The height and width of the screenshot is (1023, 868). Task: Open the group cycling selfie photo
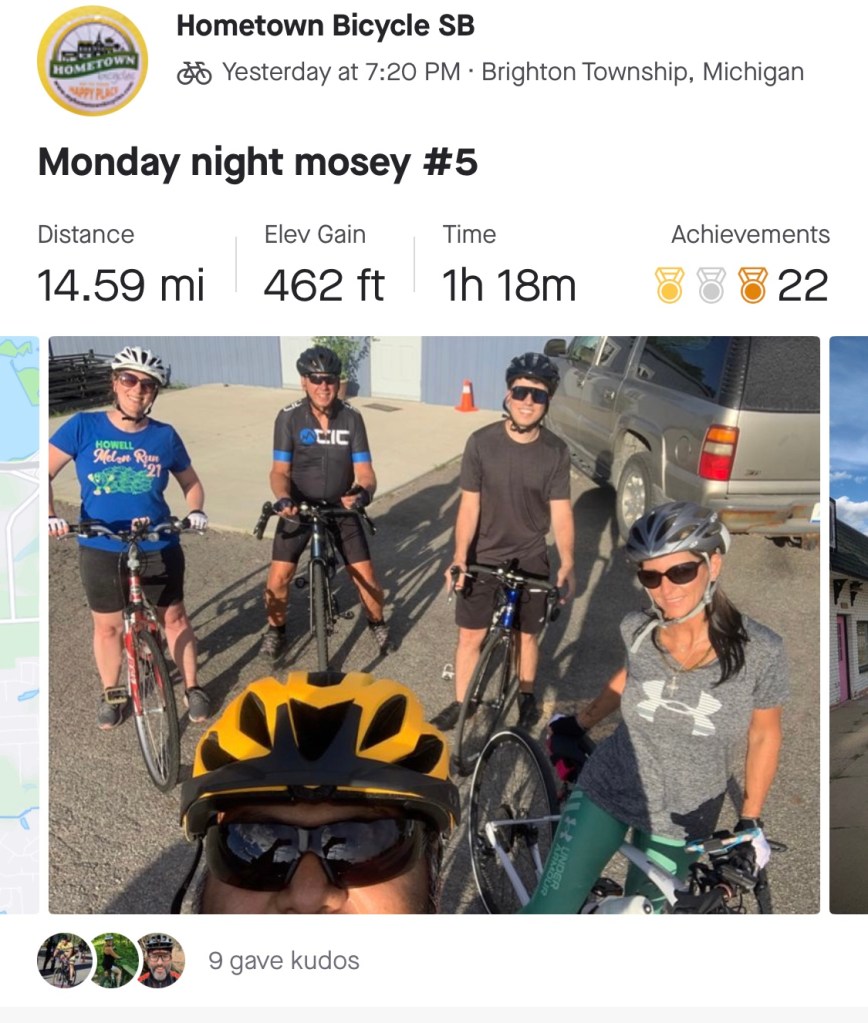click(x=434, y=624)
